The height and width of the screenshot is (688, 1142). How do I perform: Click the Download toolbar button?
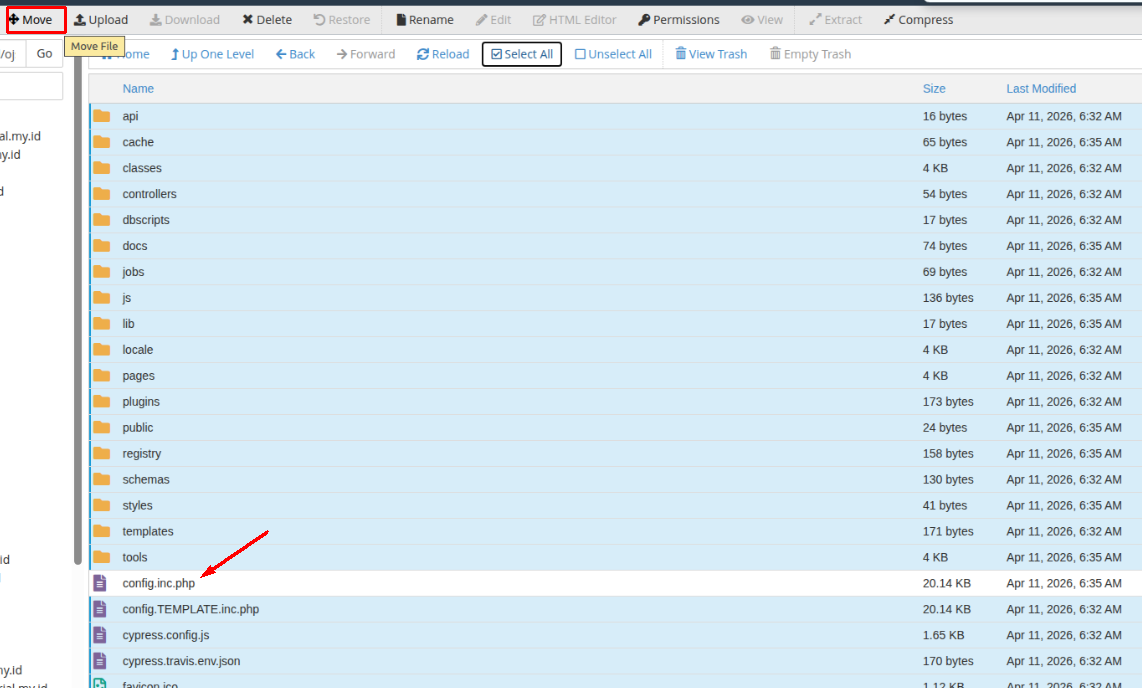185,20
